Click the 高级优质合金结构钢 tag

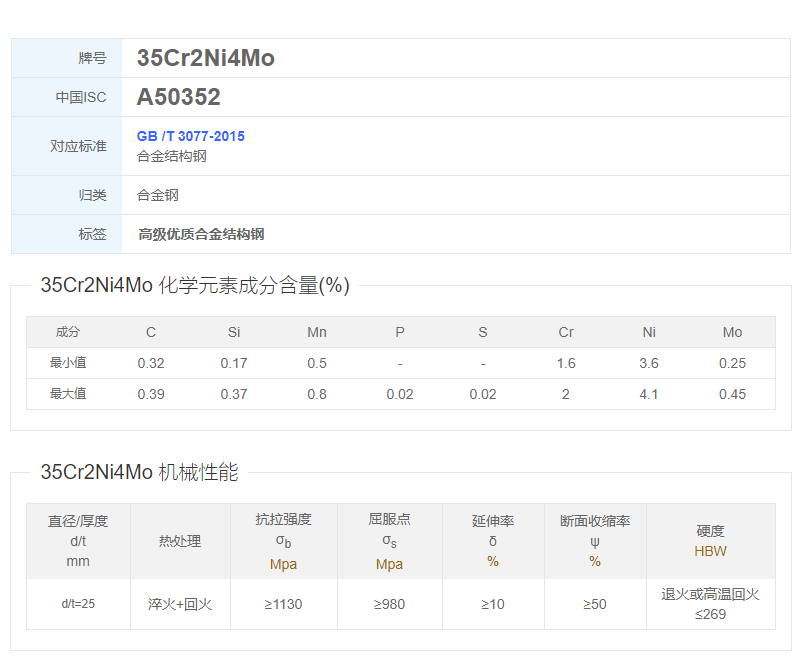[x=201, y=234]
